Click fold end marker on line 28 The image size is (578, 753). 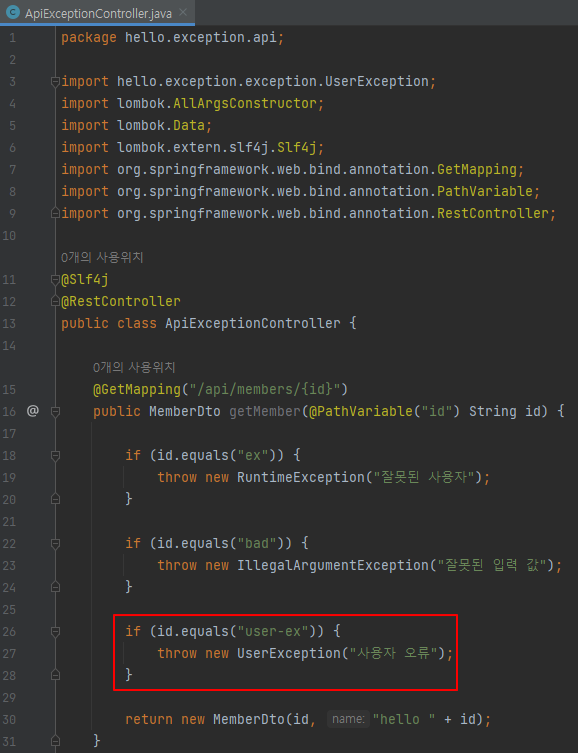pyautogui.click(x=55, y=675)
